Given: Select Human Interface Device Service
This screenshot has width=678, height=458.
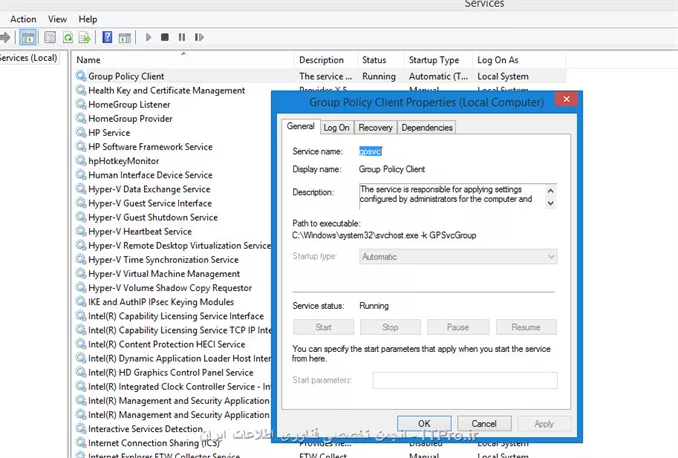Looking at the screenshot, I should pos(150,175).
